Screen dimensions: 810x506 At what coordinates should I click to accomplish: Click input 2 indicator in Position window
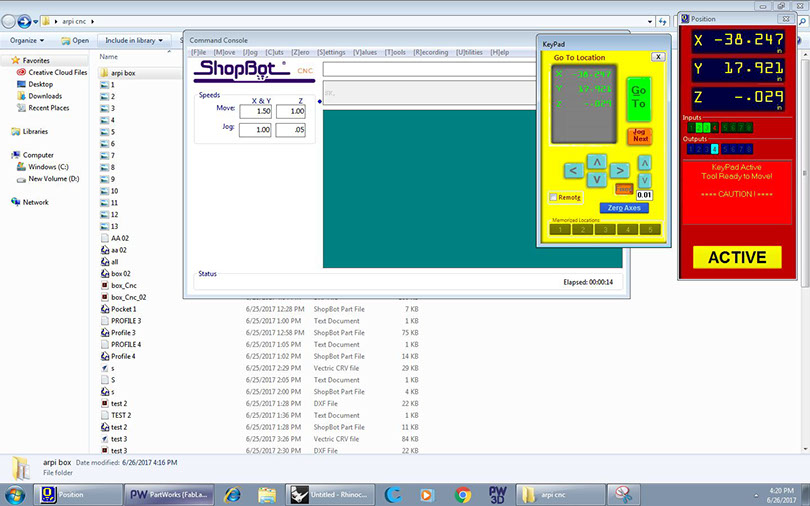click(699, 128)
